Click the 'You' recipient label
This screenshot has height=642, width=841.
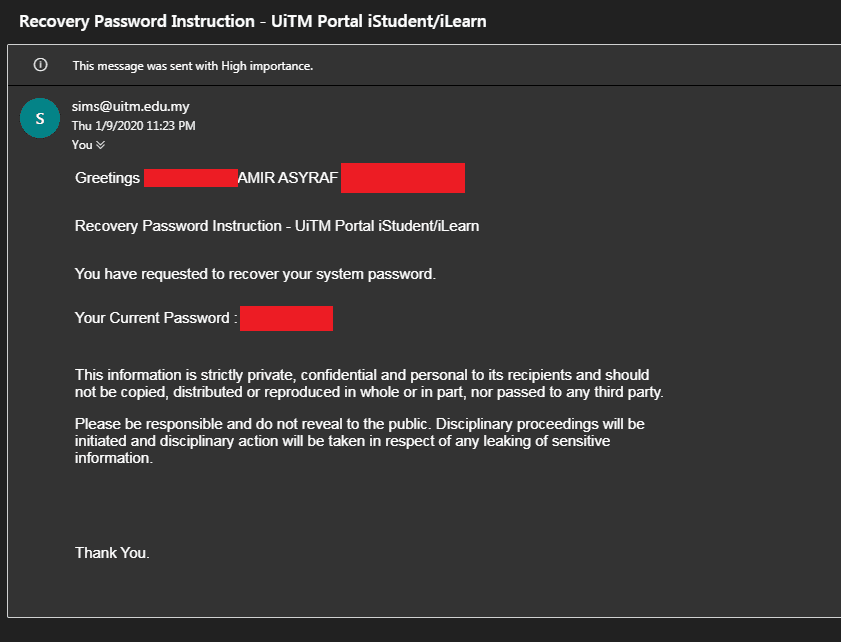click(x=82, y=145)
